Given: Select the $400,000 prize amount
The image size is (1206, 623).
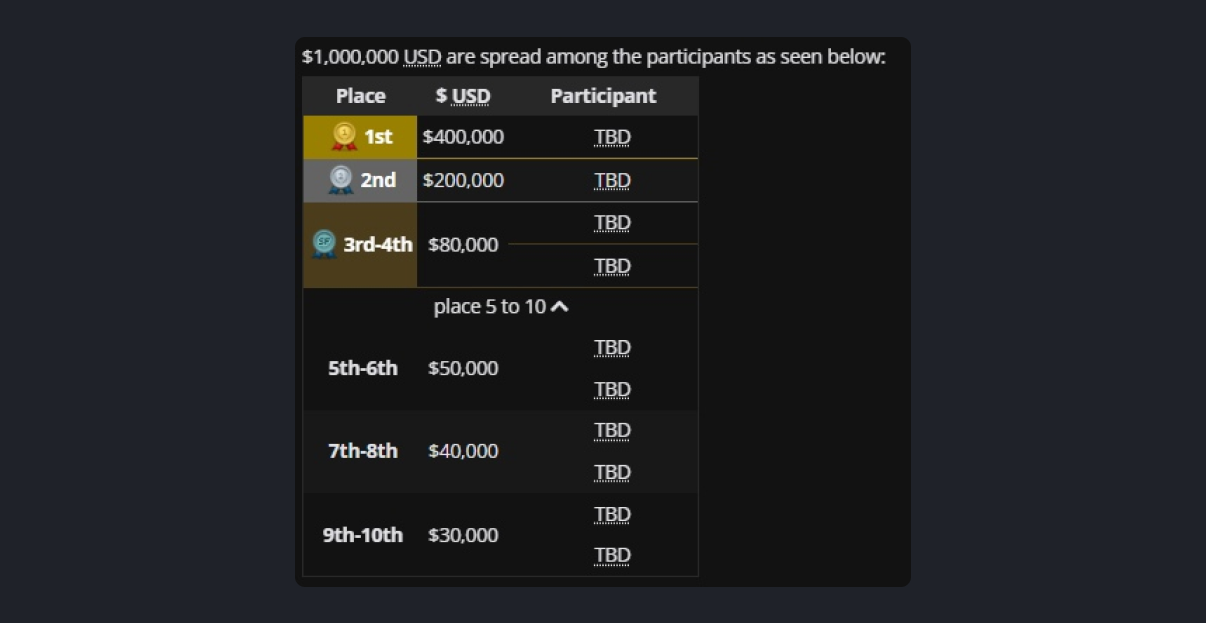Looking at the screenshot, I should (x=463, y=137).
